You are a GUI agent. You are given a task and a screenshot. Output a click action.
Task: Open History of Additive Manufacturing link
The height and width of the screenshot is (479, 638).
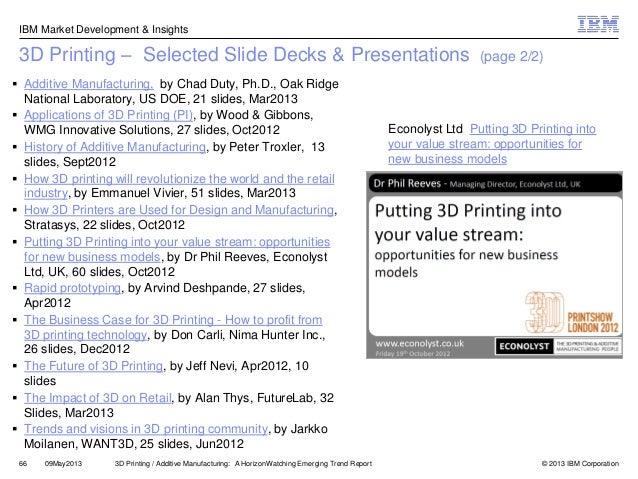coord(115,147)
